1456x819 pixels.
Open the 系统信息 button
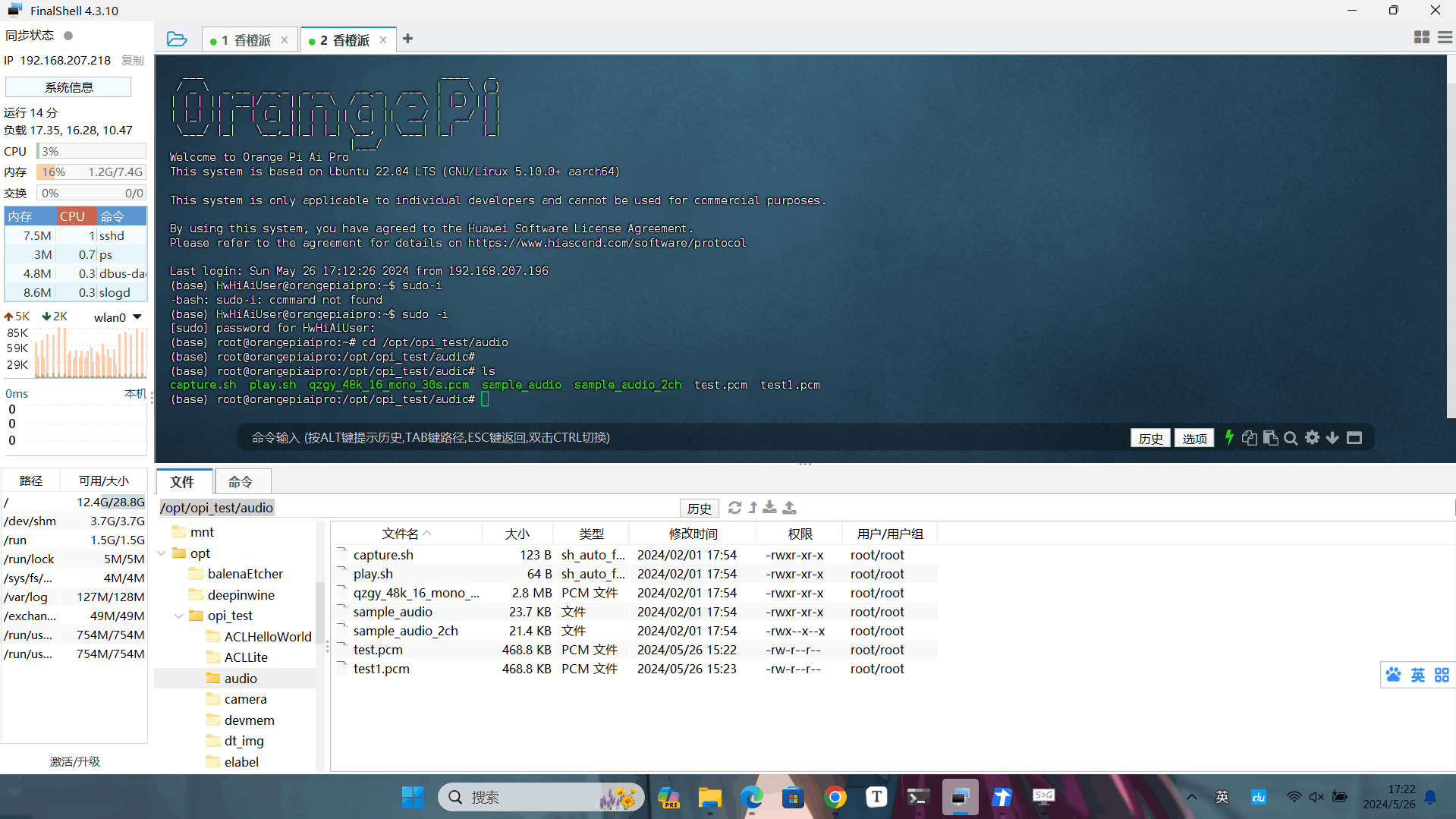click(68, 87)
